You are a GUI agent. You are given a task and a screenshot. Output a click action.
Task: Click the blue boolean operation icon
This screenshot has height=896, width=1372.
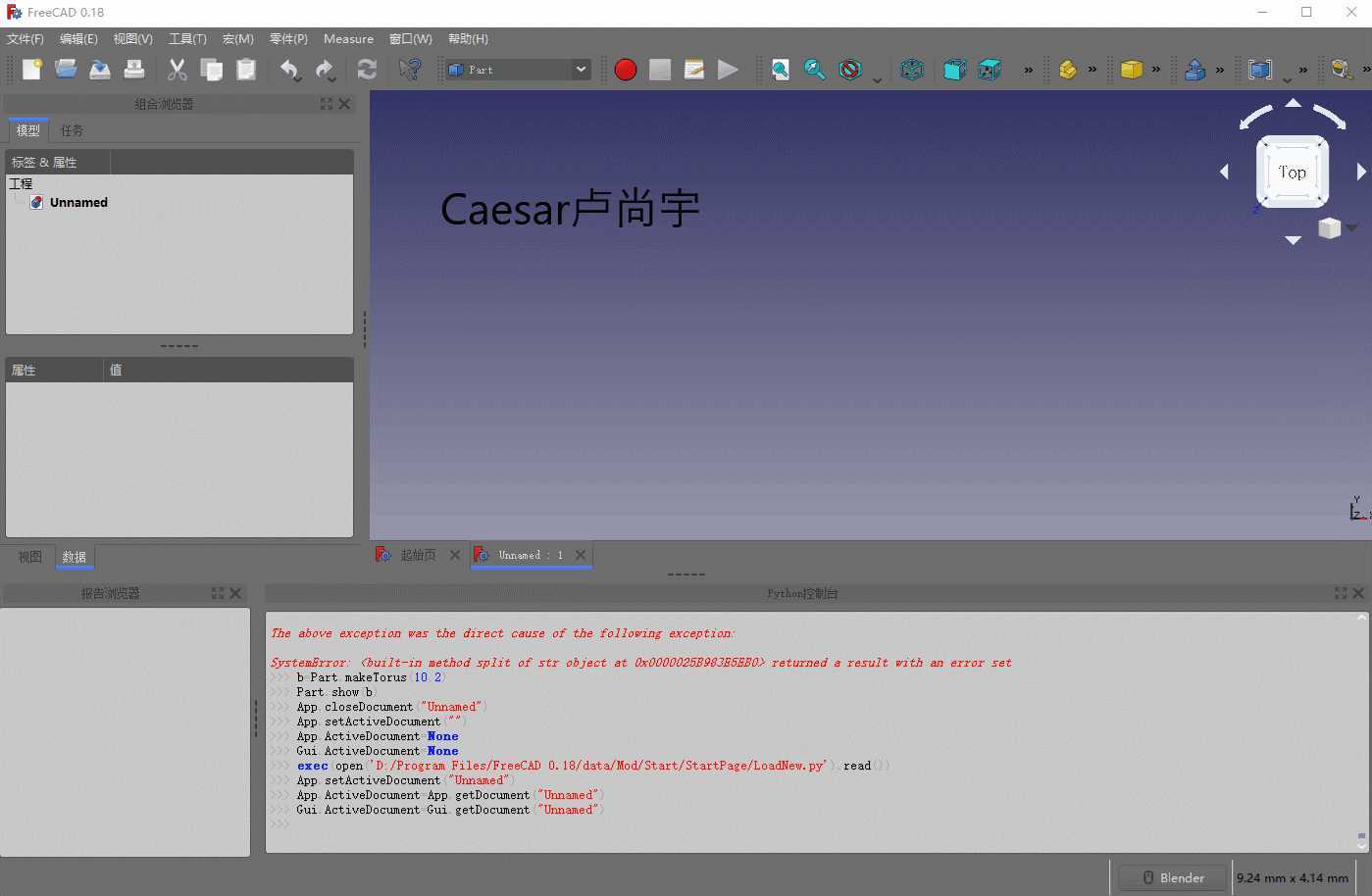point(1195,70)
